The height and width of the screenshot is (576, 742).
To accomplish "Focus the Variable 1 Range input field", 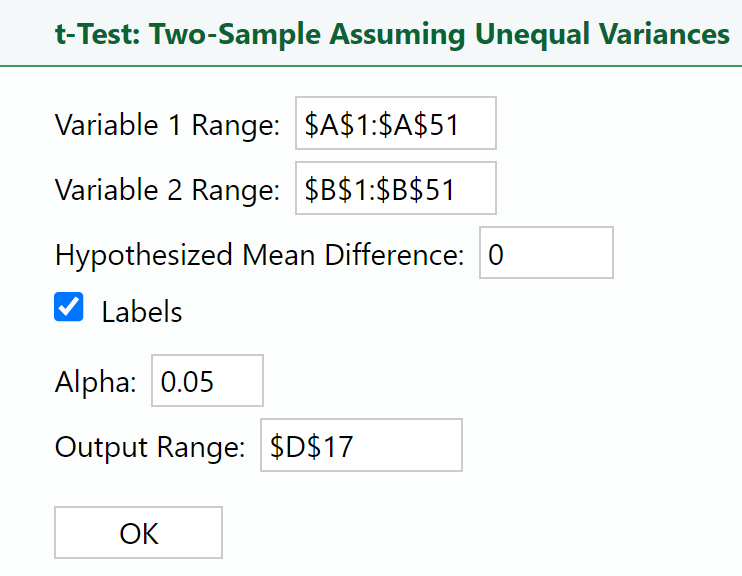I will pos(395,125).
